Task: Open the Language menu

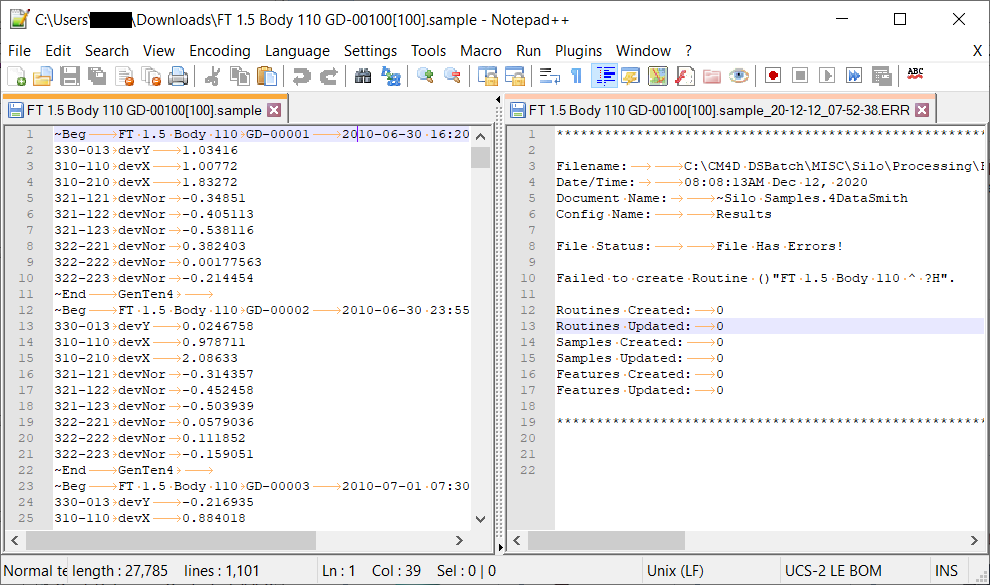Action: pyautogui.click(x=297, y=51)
